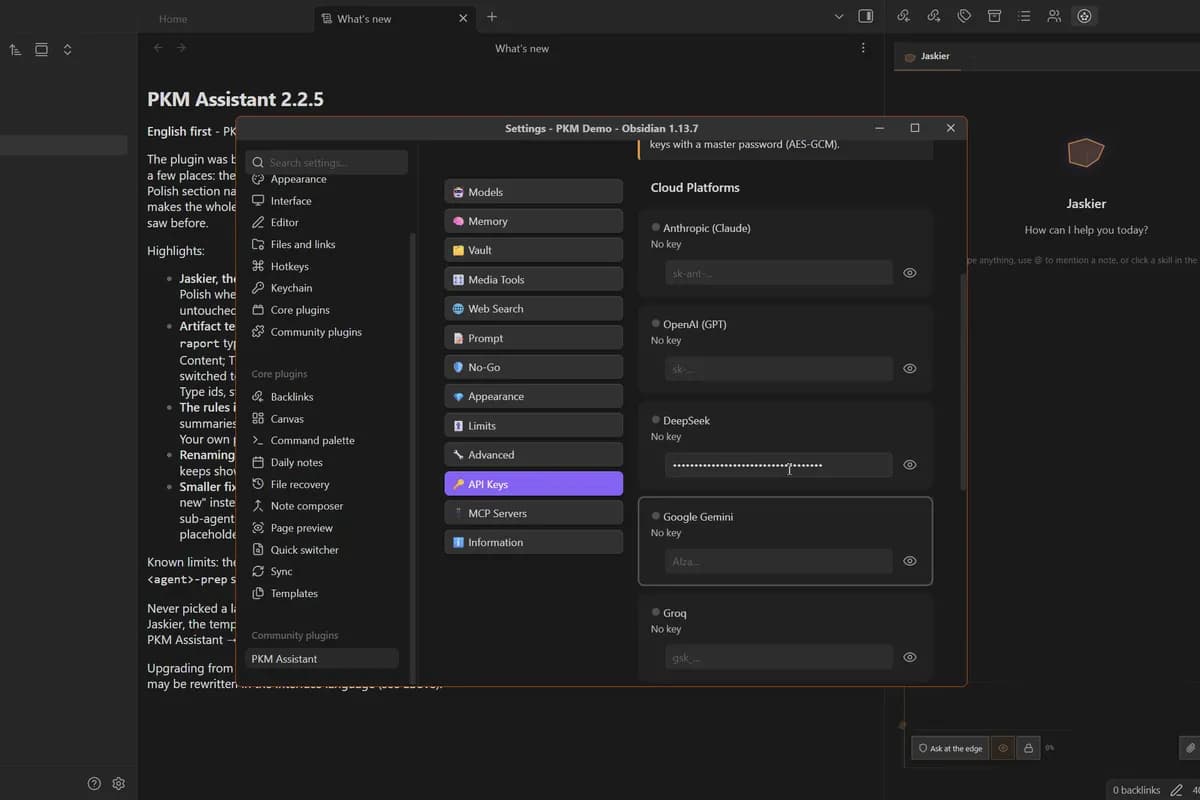Toggle the right sidebar panel icon
Viewport: 1200px width, 800px height.
866,16
